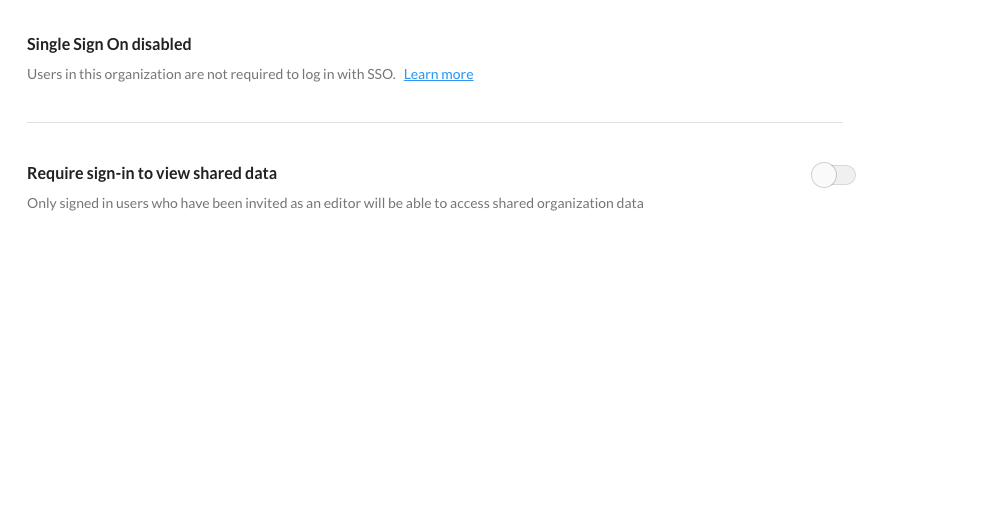Click the SSO not required description text
The width and height of the screenshot is (995, 510).
click(211, 74)
